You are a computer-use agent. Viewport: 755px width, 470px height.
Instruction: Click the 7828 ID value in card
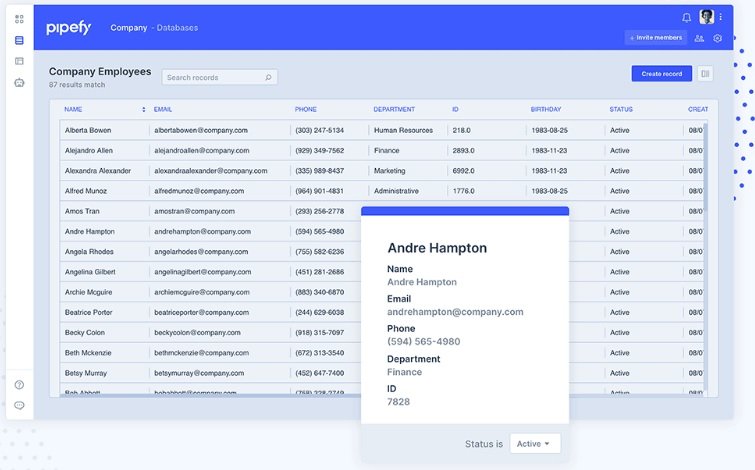click(x=398, y=402)
